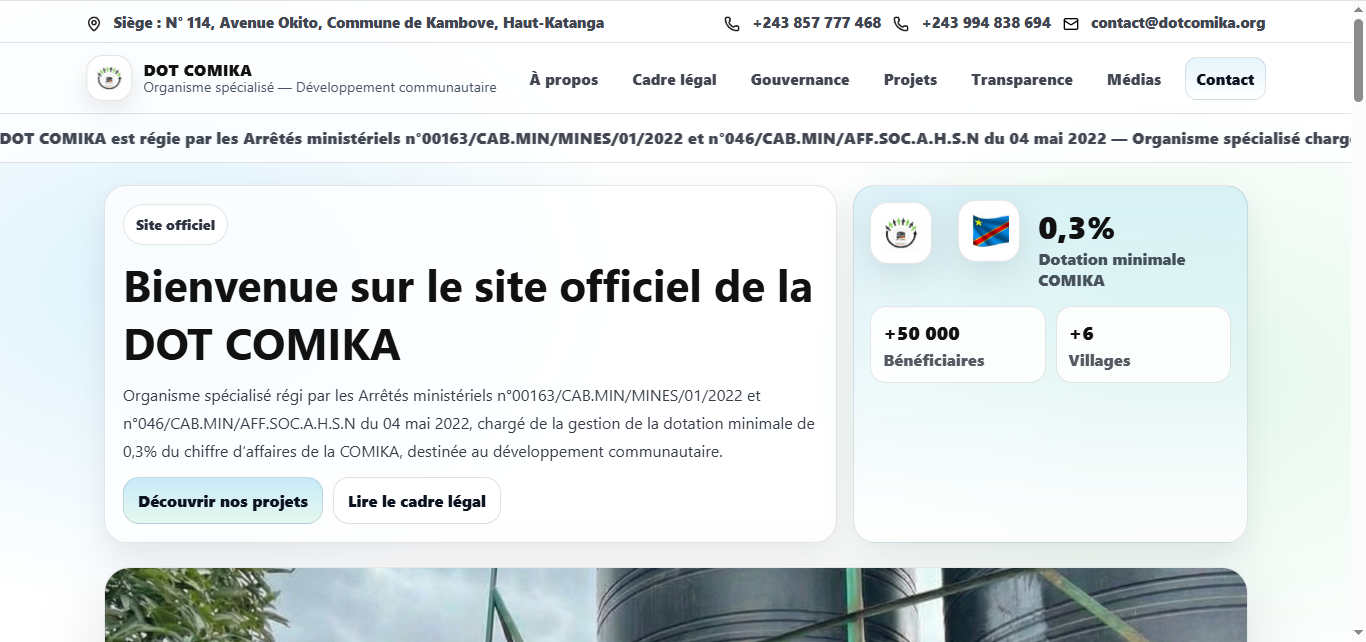Screen dimensions: 1366x642
Task: Click the second phone handset icon
Action: click(x=901, y=22)
